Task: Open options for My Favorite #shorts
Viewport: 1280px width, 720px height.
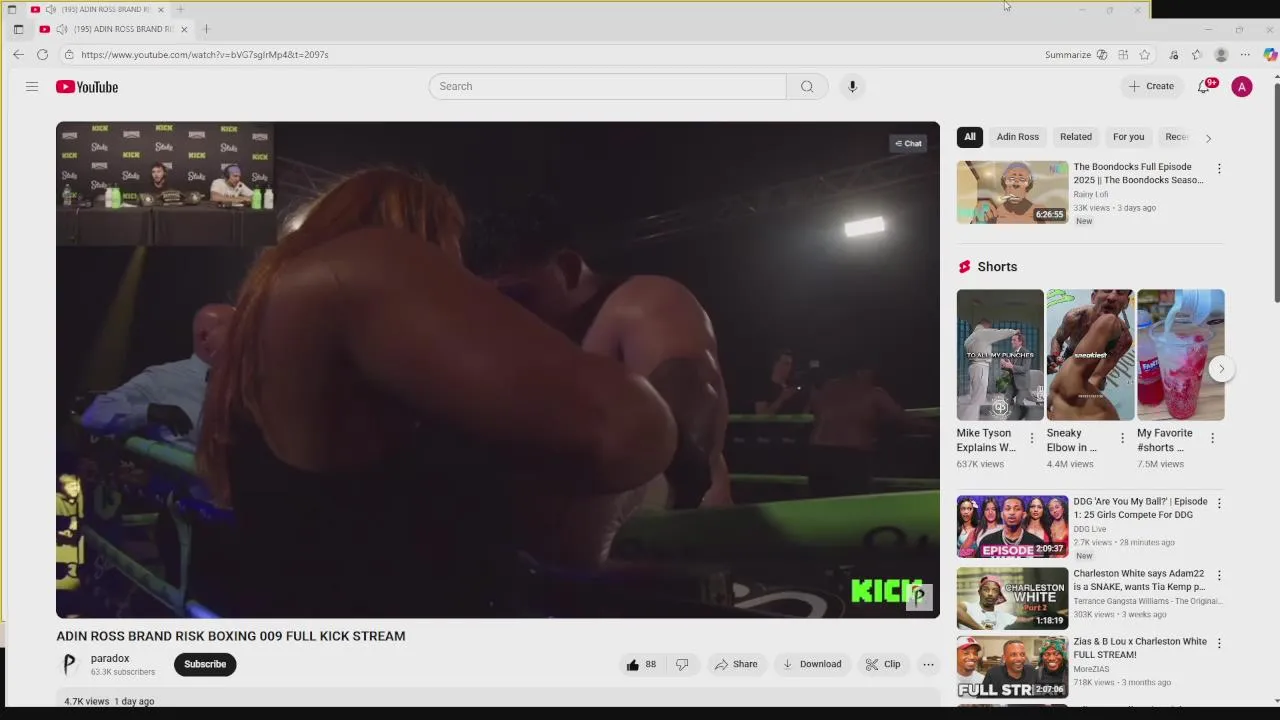Action: 1212,438
